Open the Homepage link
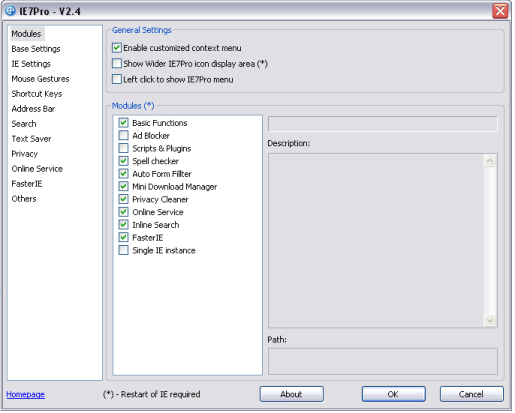The height and width of the screenshot is (413, 515). click(x=25, y=394)
